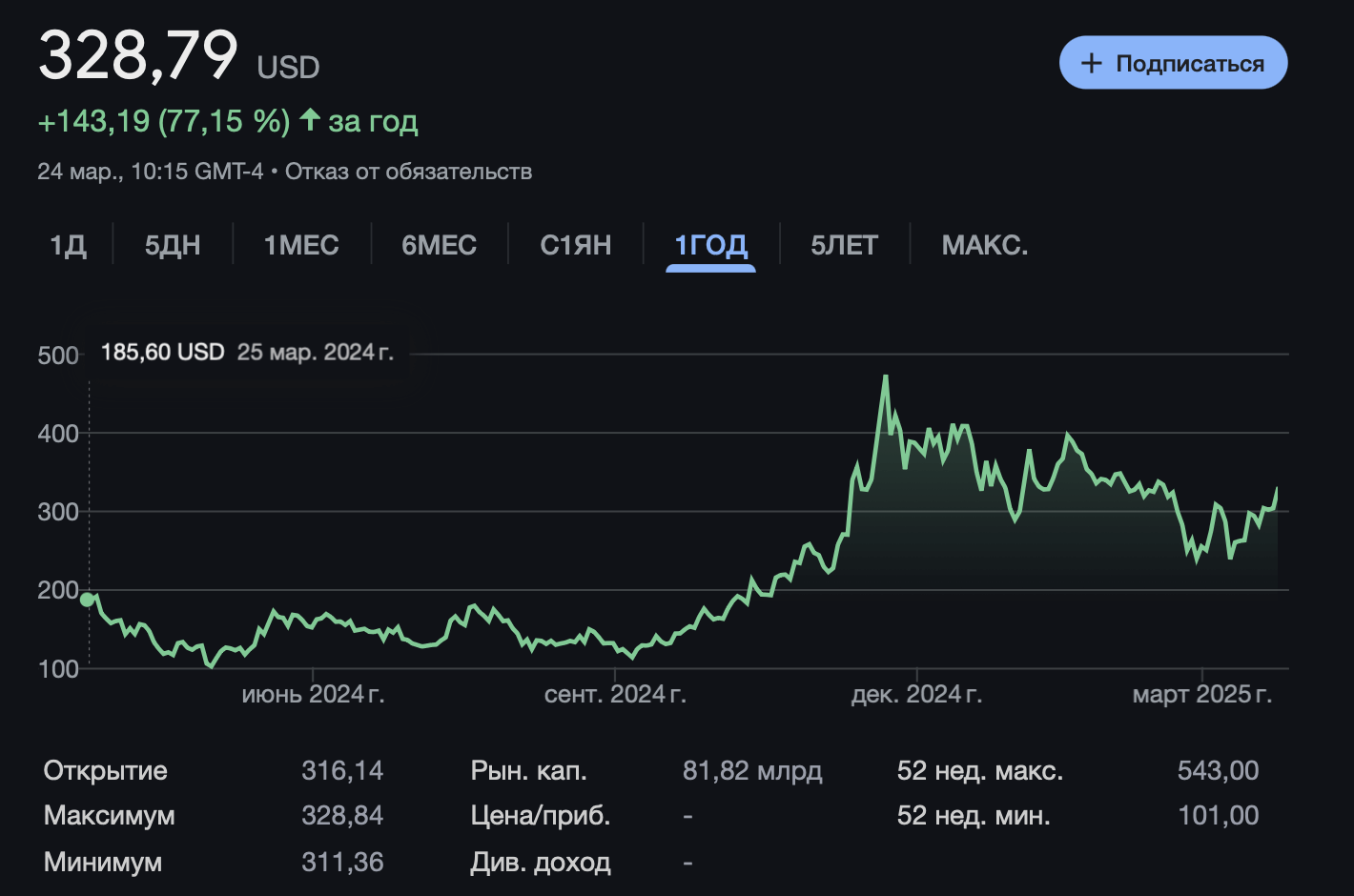Click the 328,79 price value
1354x896 pixels.
(138, 54)
